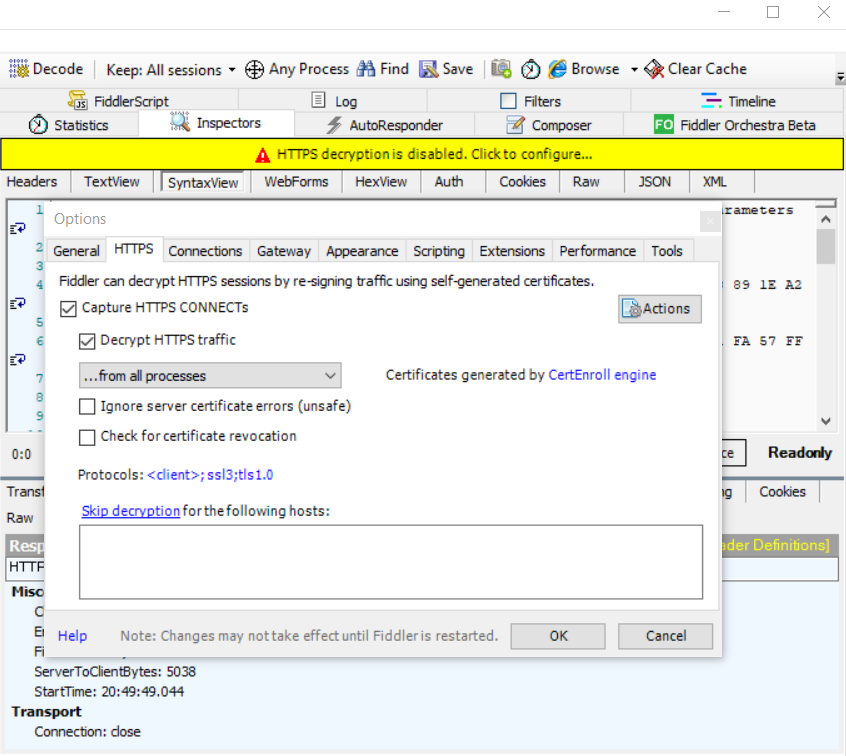Click the word wrap icon beside line 6
Screen dimensions: 846x756
pyautogui.click(x=17, y=360)
